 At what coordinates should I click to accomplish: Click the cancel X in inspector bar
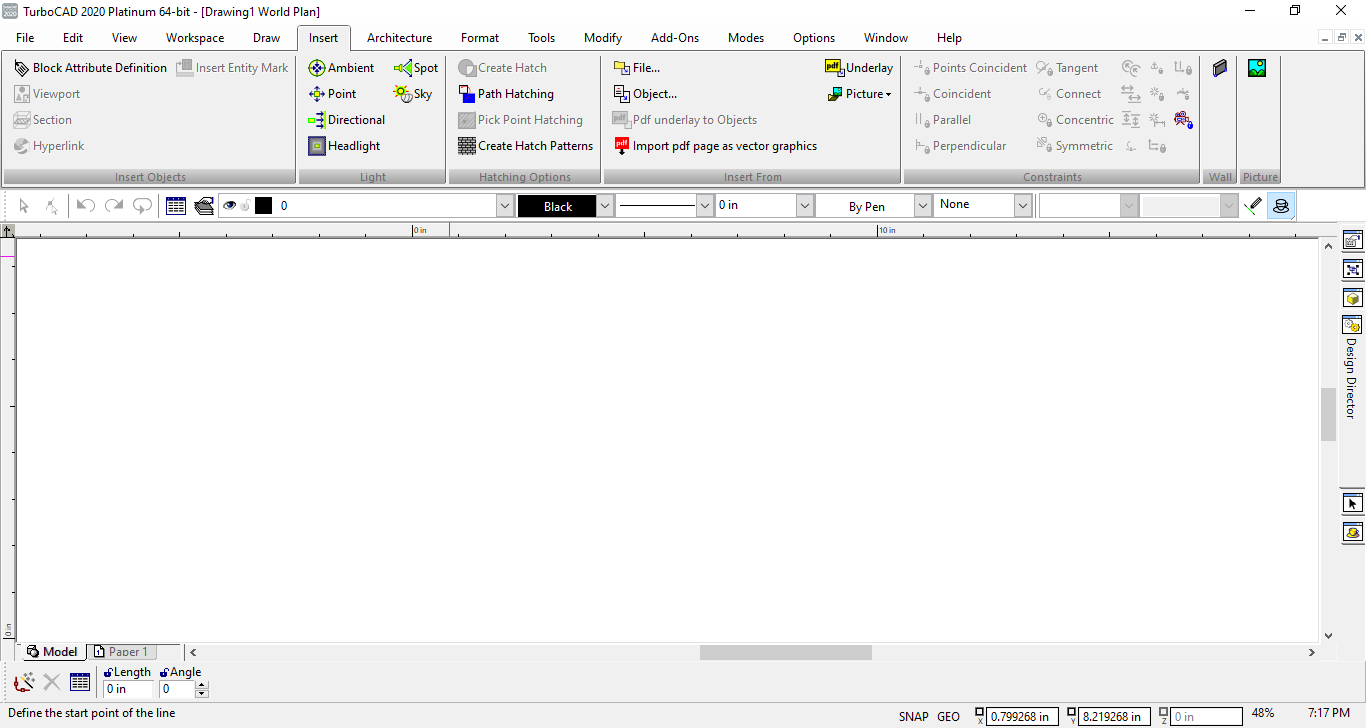(52, 682)
